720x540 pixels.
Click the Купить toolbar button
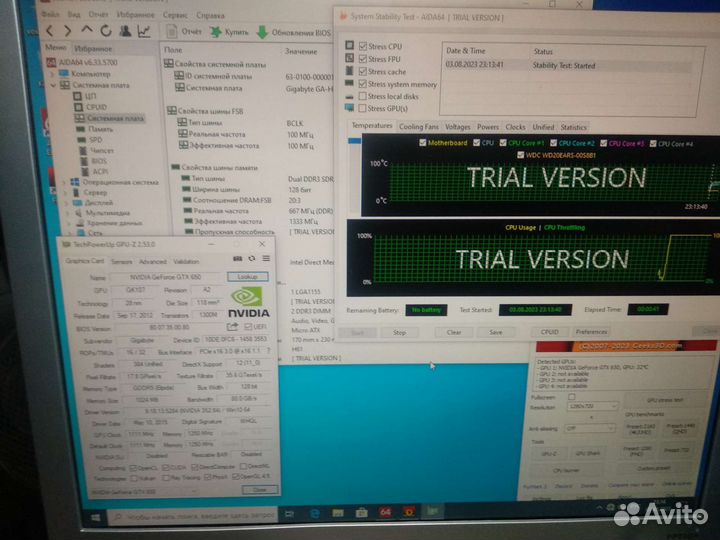click(x=229, y=32)
